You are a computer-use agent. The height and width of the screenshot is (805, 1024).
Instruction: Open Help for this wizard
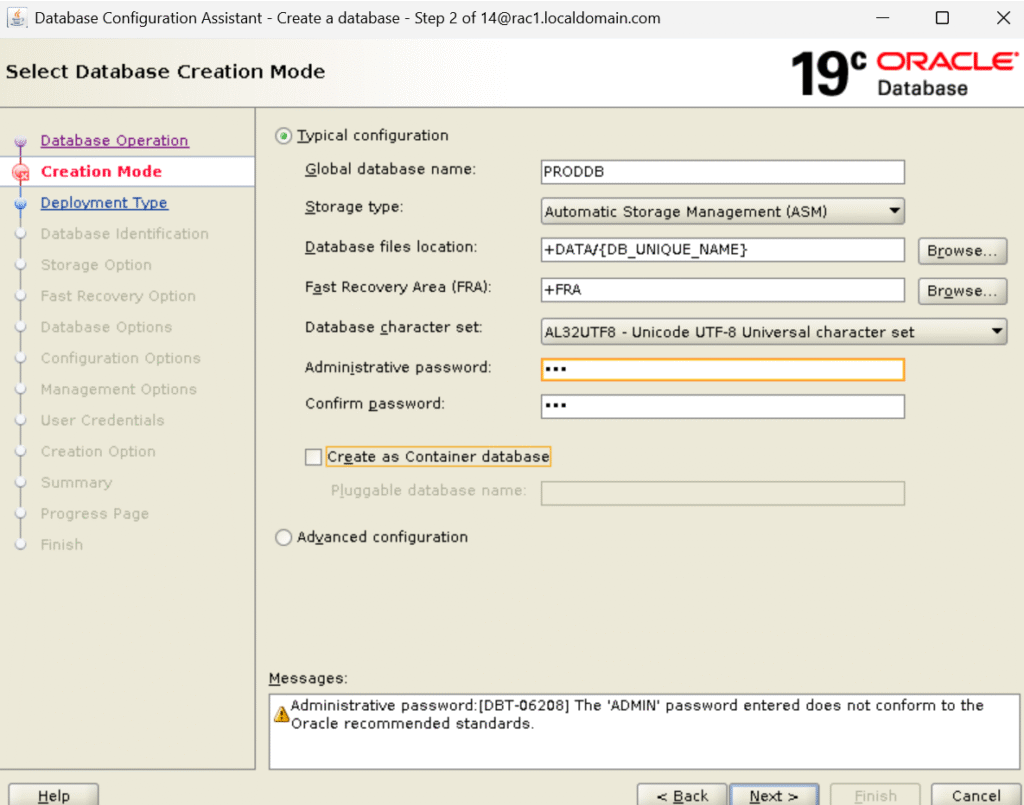[54, 795]
